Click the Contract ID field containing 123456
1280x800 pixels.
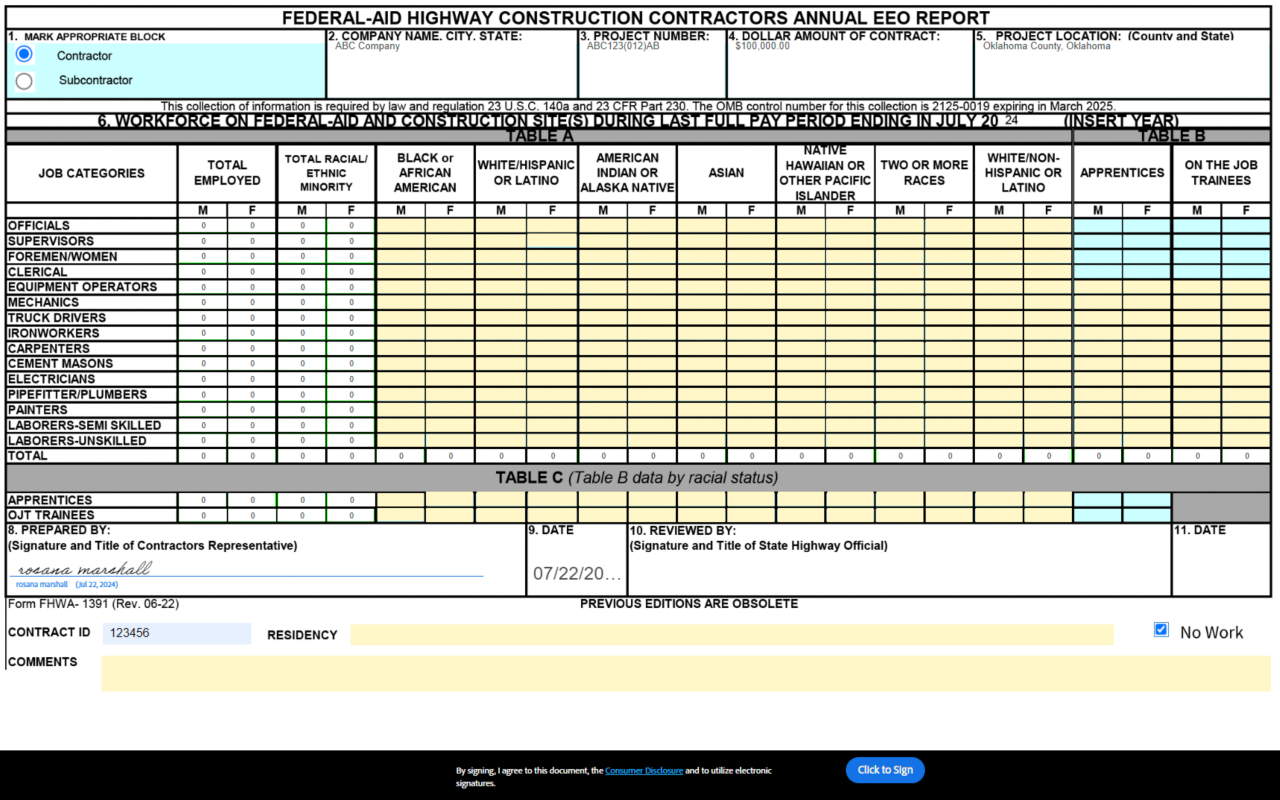pyautogui.click(x=177, y=633)
